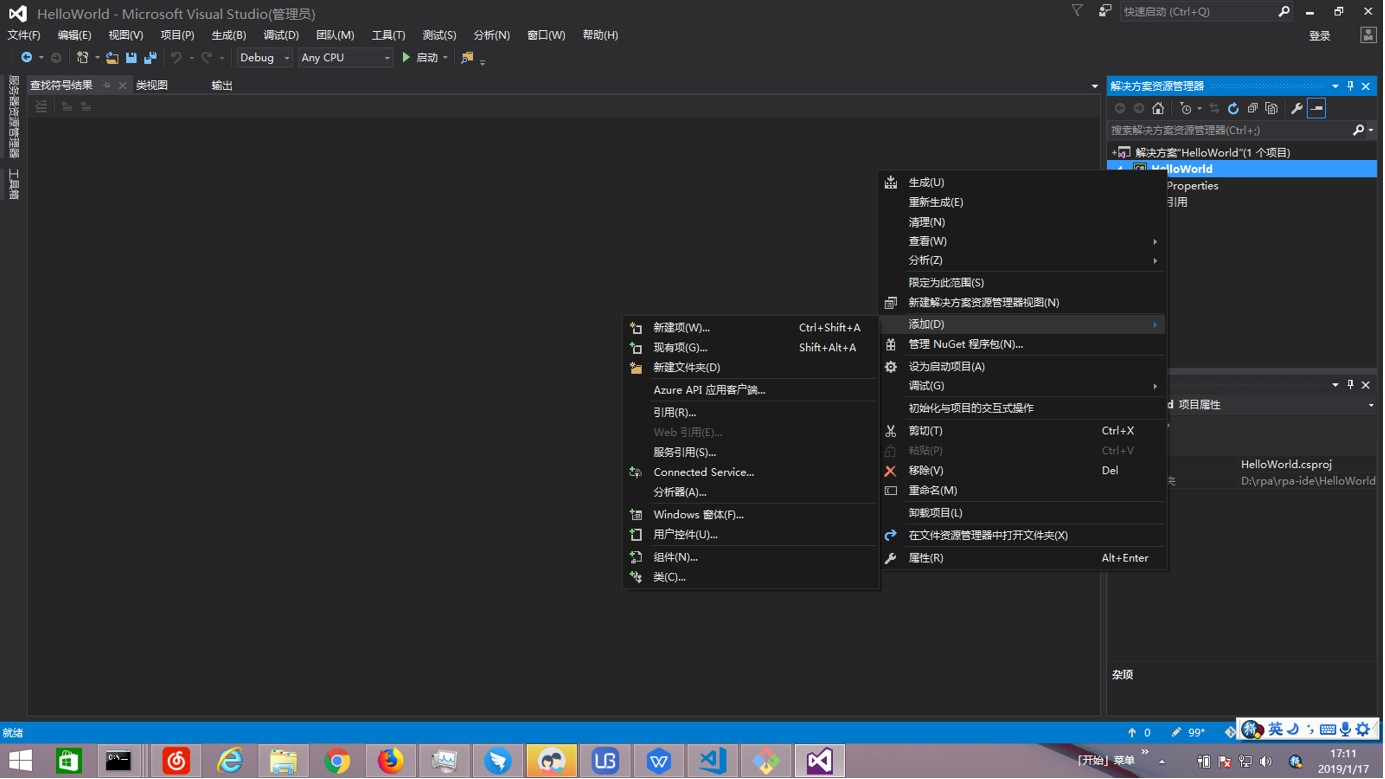
Task: Choose Windows 窗体(F)... from the submenu
Action: tap(750, 515)
